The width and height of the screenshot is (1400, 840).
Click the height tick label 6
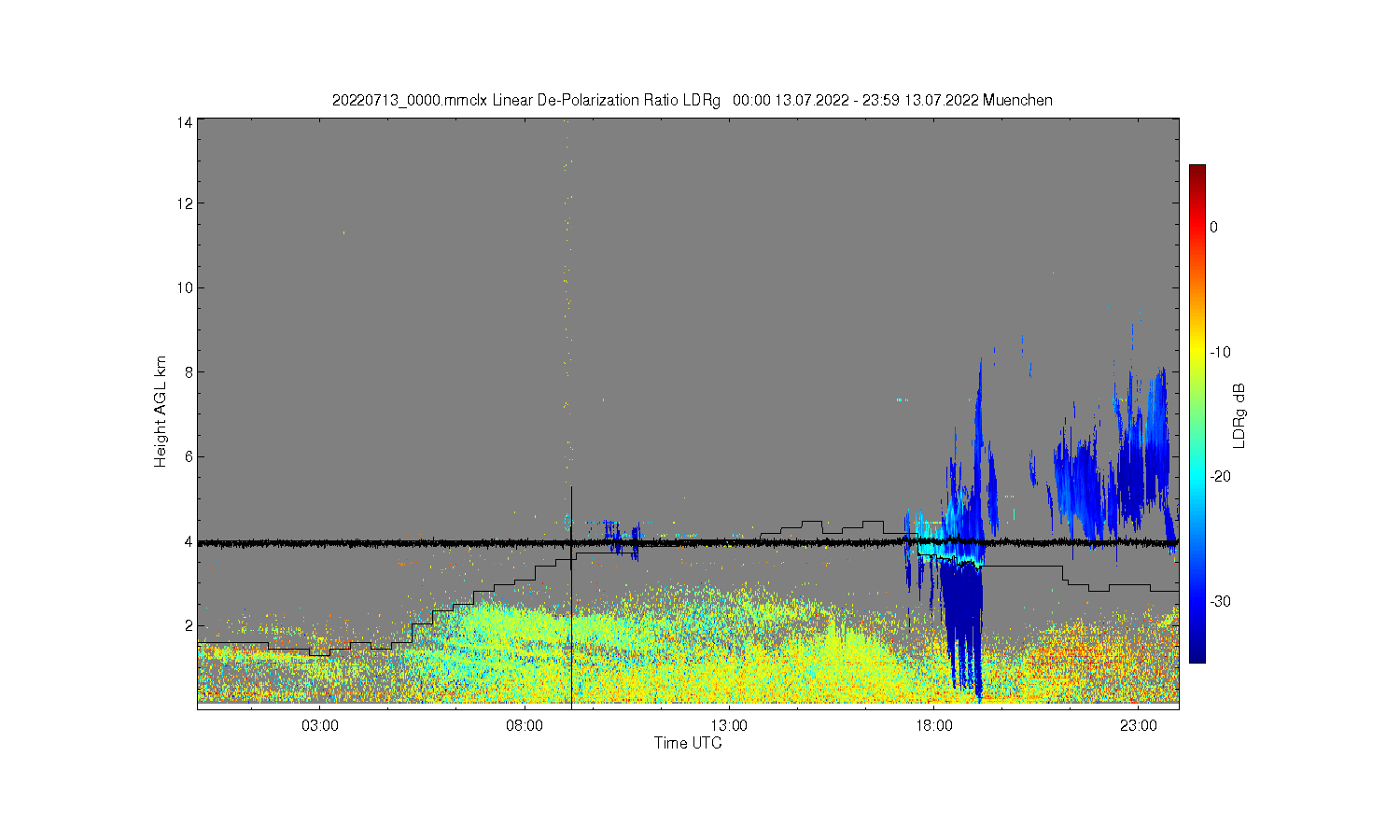[189, 456]
